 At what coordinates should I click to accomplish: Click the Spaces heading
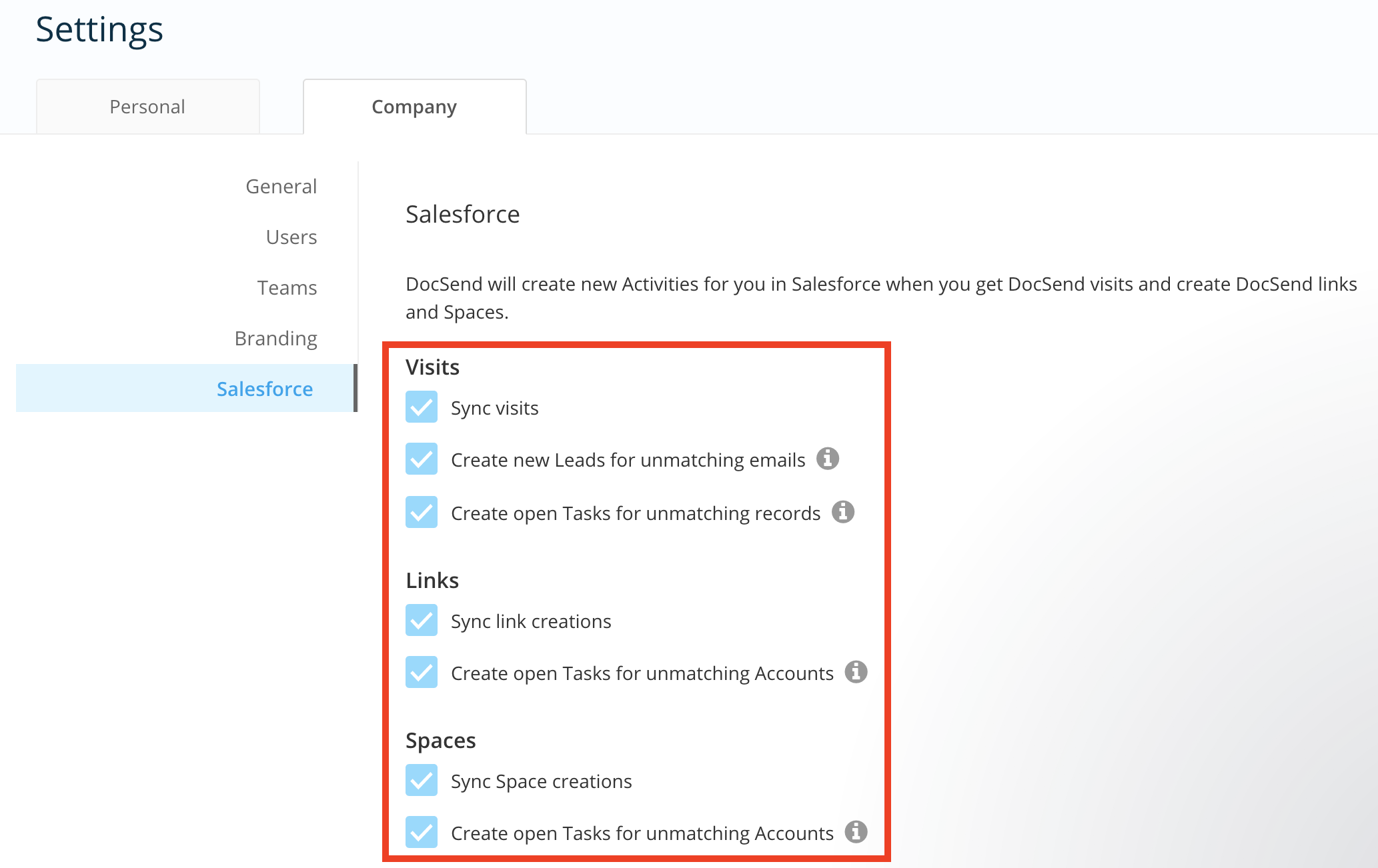[441, 741]
